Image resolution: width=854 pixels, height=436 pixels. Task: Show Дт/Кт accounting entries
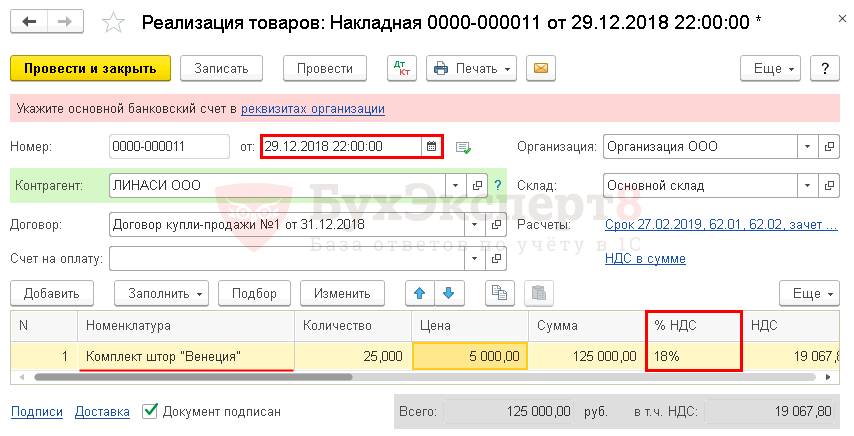(x=402, y=68)
